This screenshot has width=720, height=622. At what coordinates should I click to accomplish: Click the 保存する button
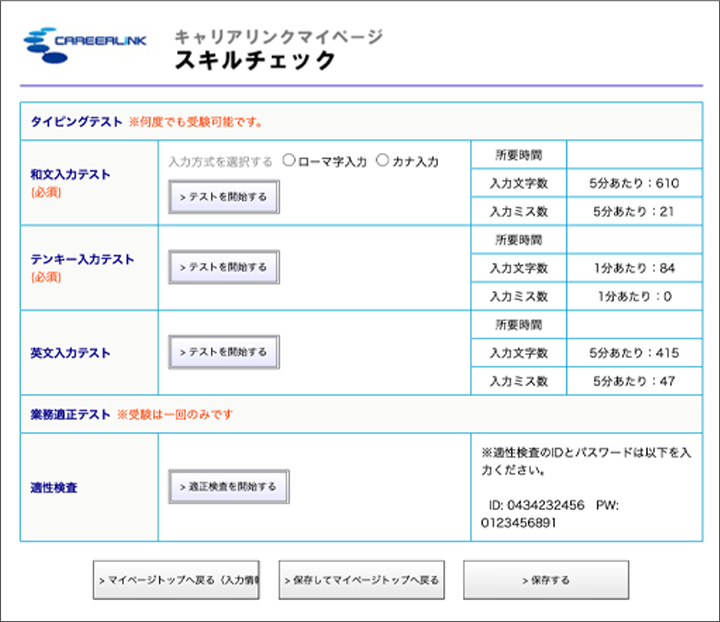point(546,580)
